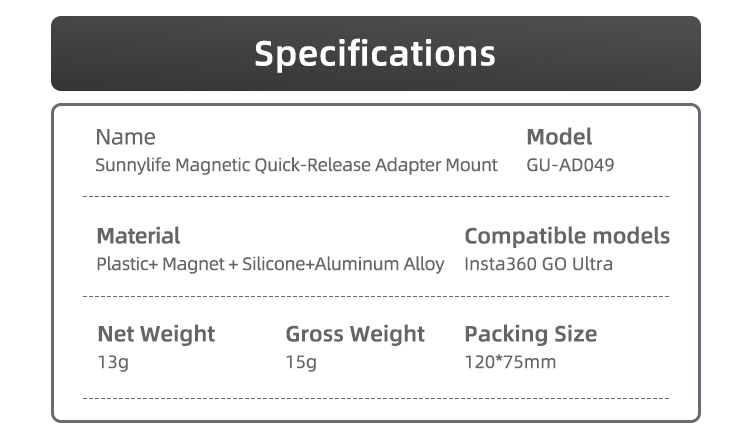The width and height of the screenshot is (750, 441).
Task: Click the Net Weight heading
Action: [x=155, y=334]
